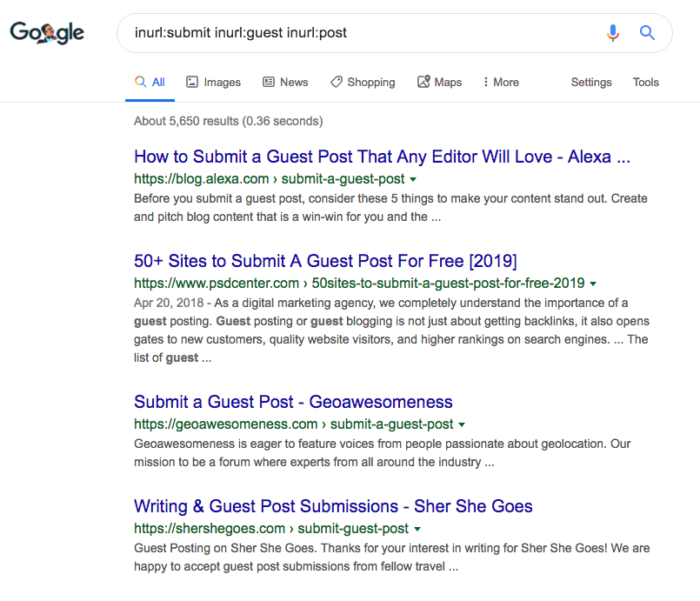Expand the blog.alexa.com result dropdown arrow
Image resolution: width=700 pixels, height=601 pixels.
[413, 179]
